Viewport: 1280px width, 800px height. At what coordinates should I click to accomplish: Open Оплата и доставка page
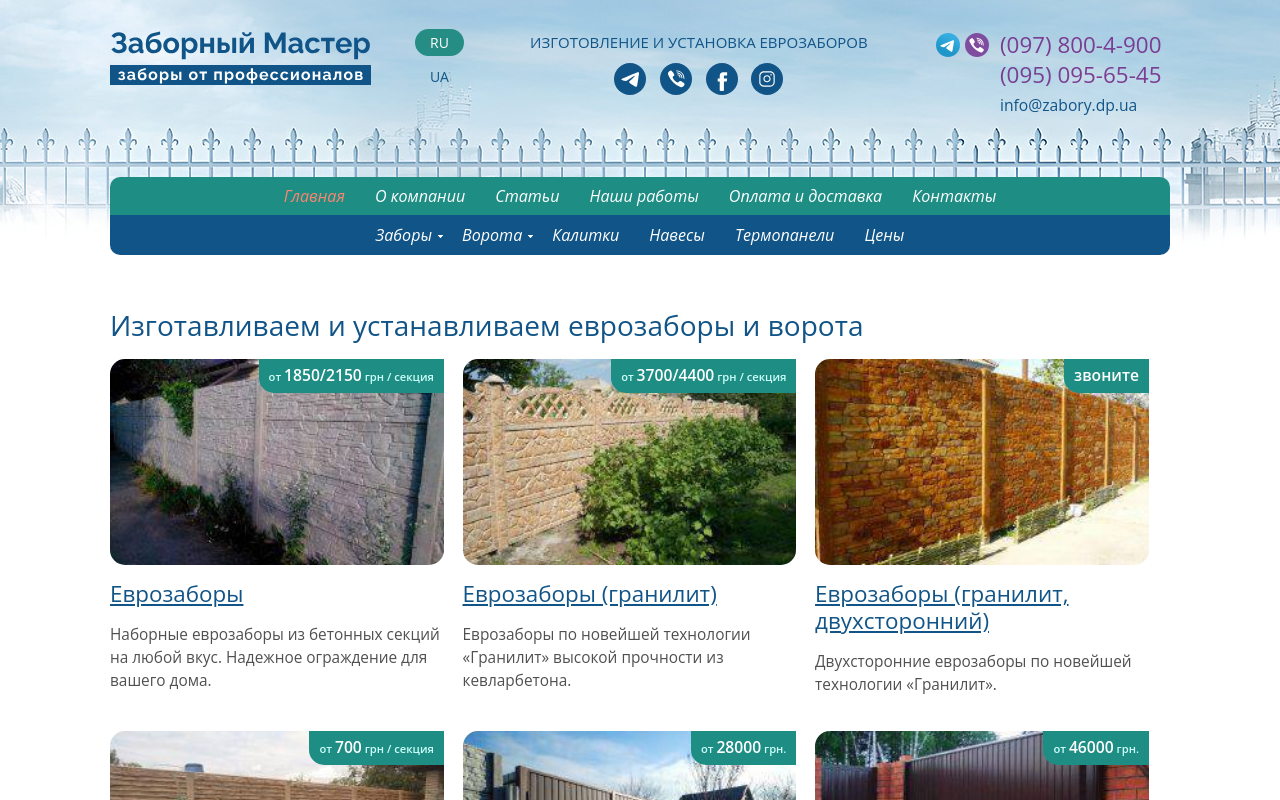click(x=805, y=196)
